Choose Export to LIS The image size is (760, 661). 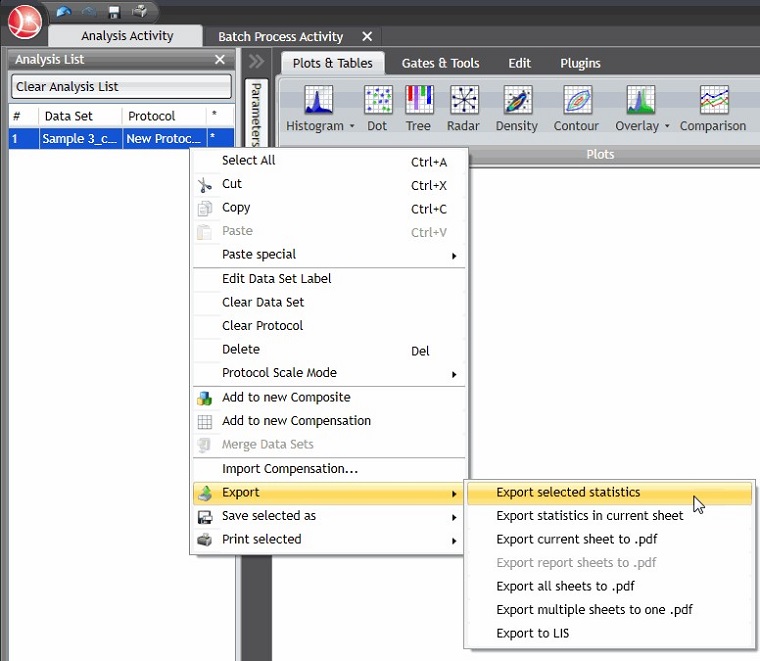point(609,633)
